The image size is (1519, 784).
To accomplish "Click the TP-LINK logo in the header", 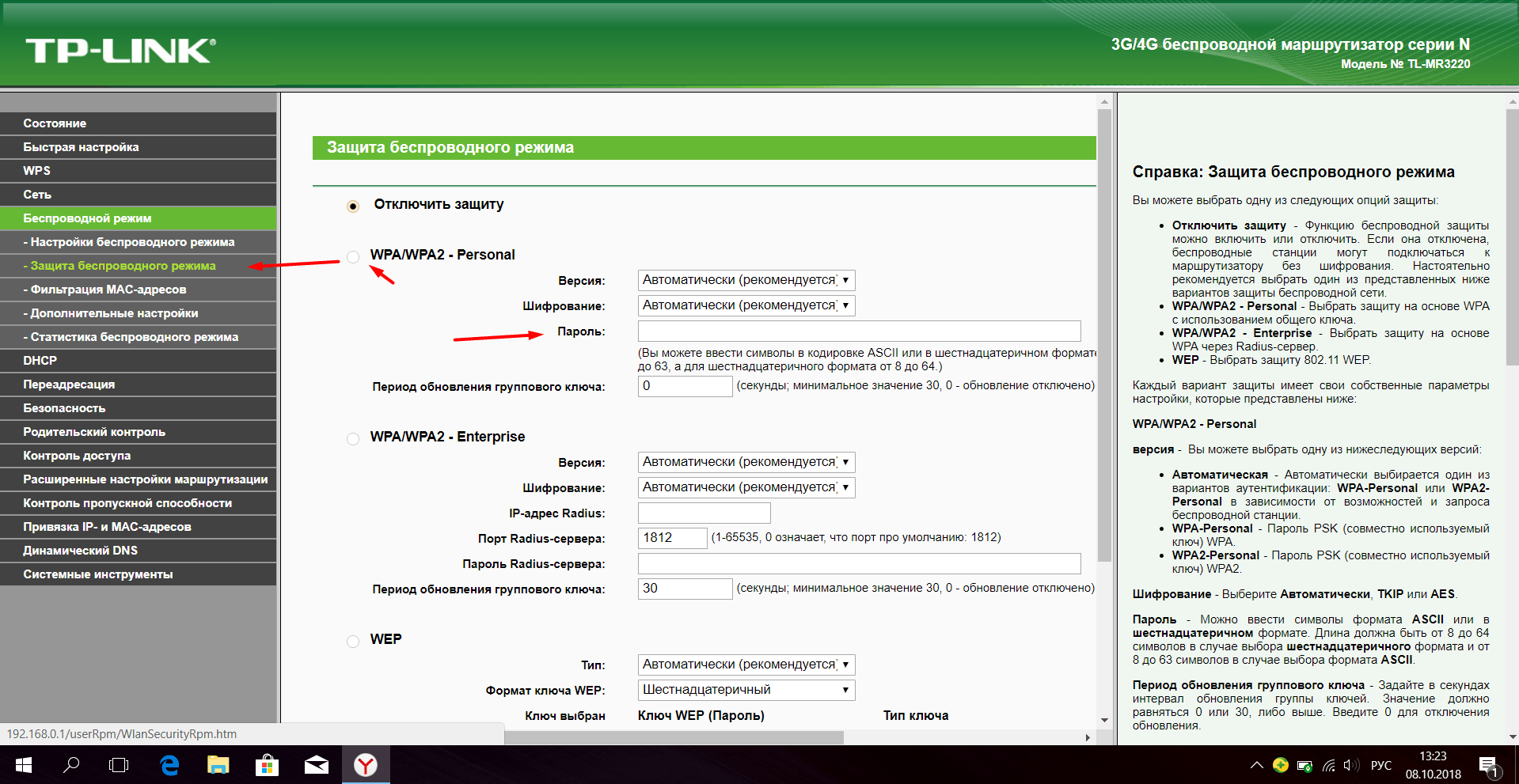I will pos(120,51).
